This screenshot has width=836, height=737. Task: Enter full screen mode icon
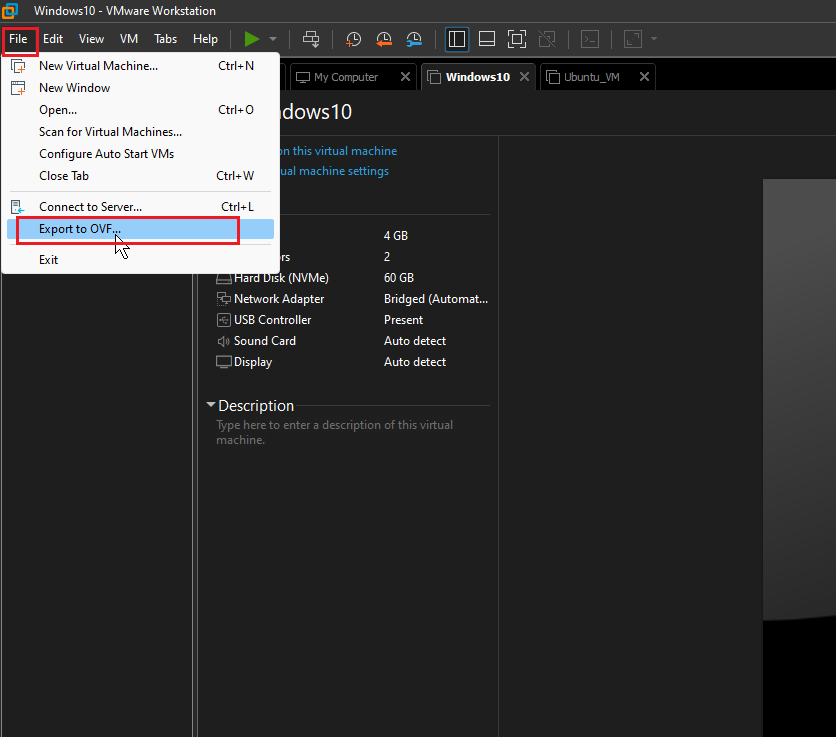pos(517,39)
